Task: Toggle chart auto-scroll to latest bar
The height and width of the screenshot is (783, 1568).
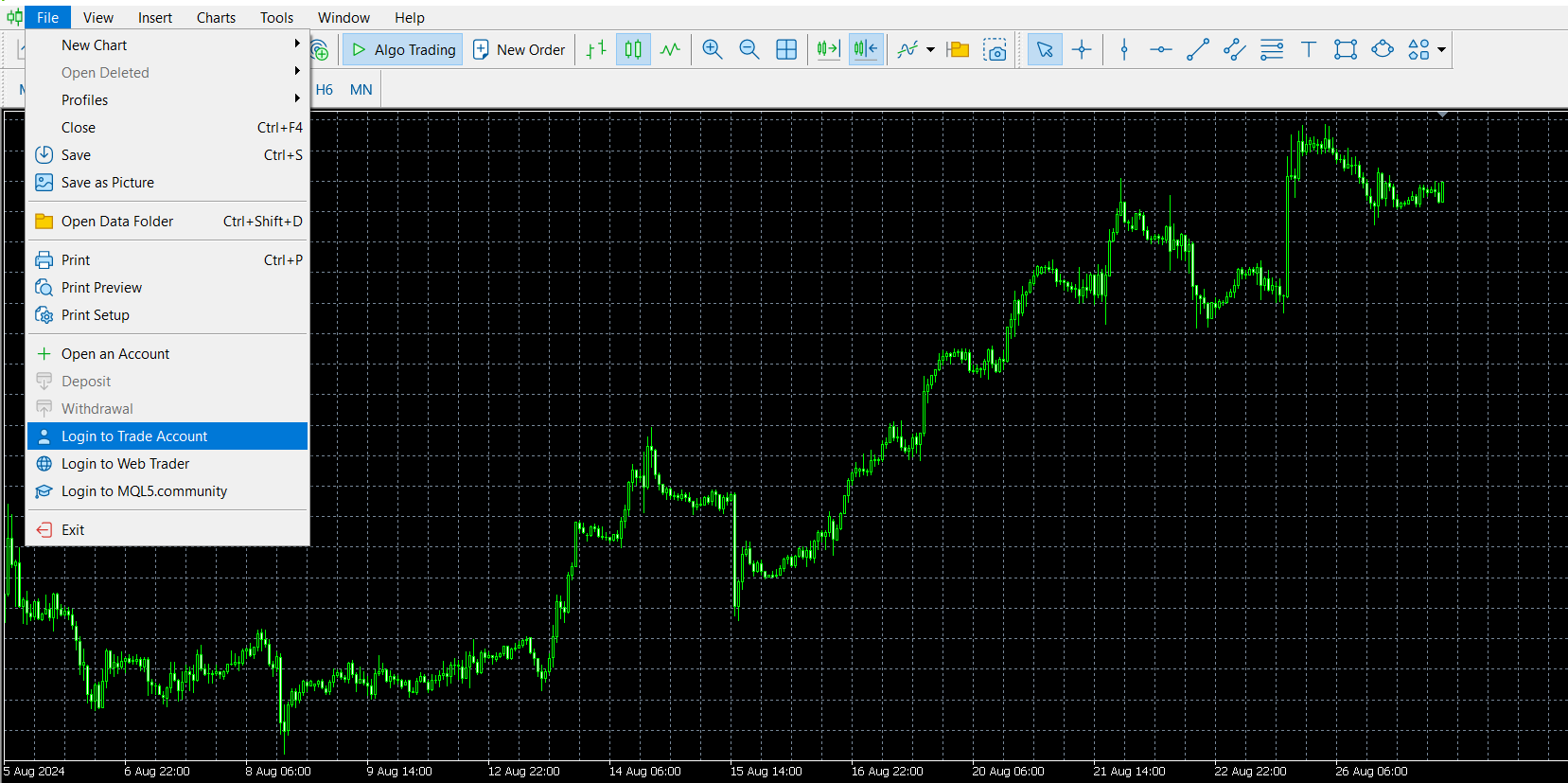Action: coord(828,50)
